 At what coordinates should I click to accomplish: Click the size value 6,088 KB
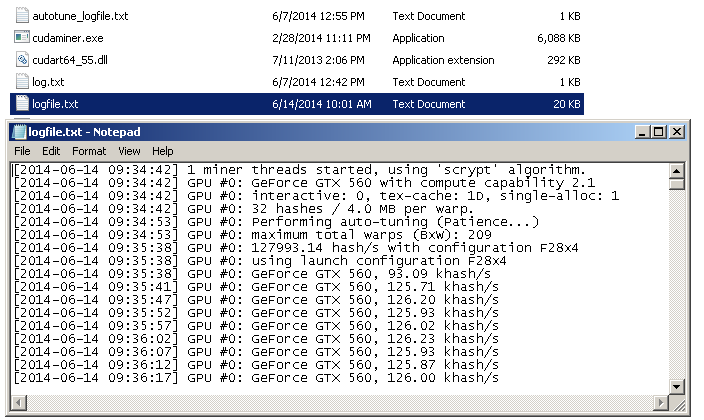point(559,38)
